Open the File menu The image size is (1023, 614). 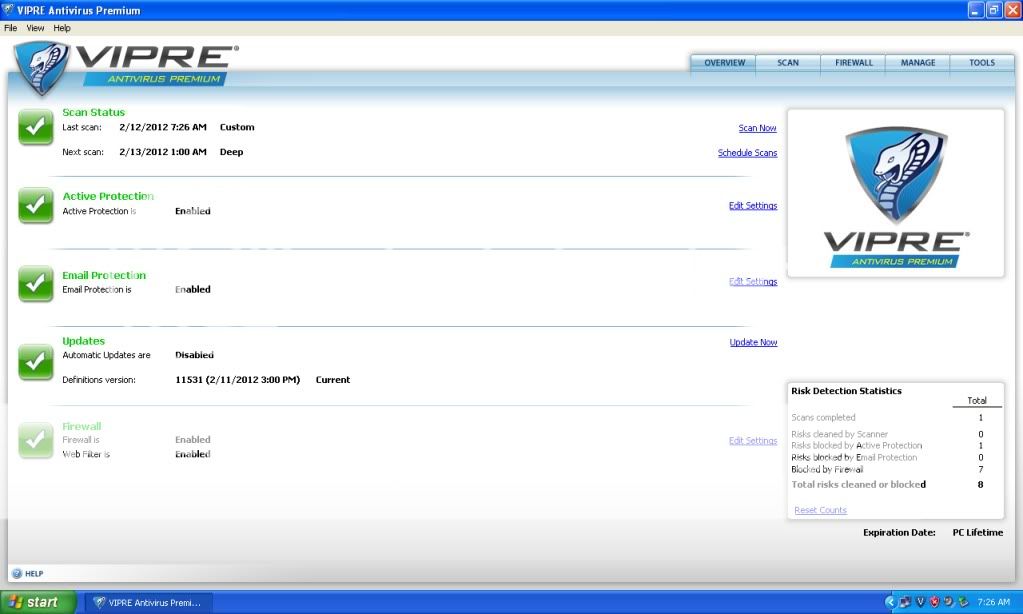point(11,28)
